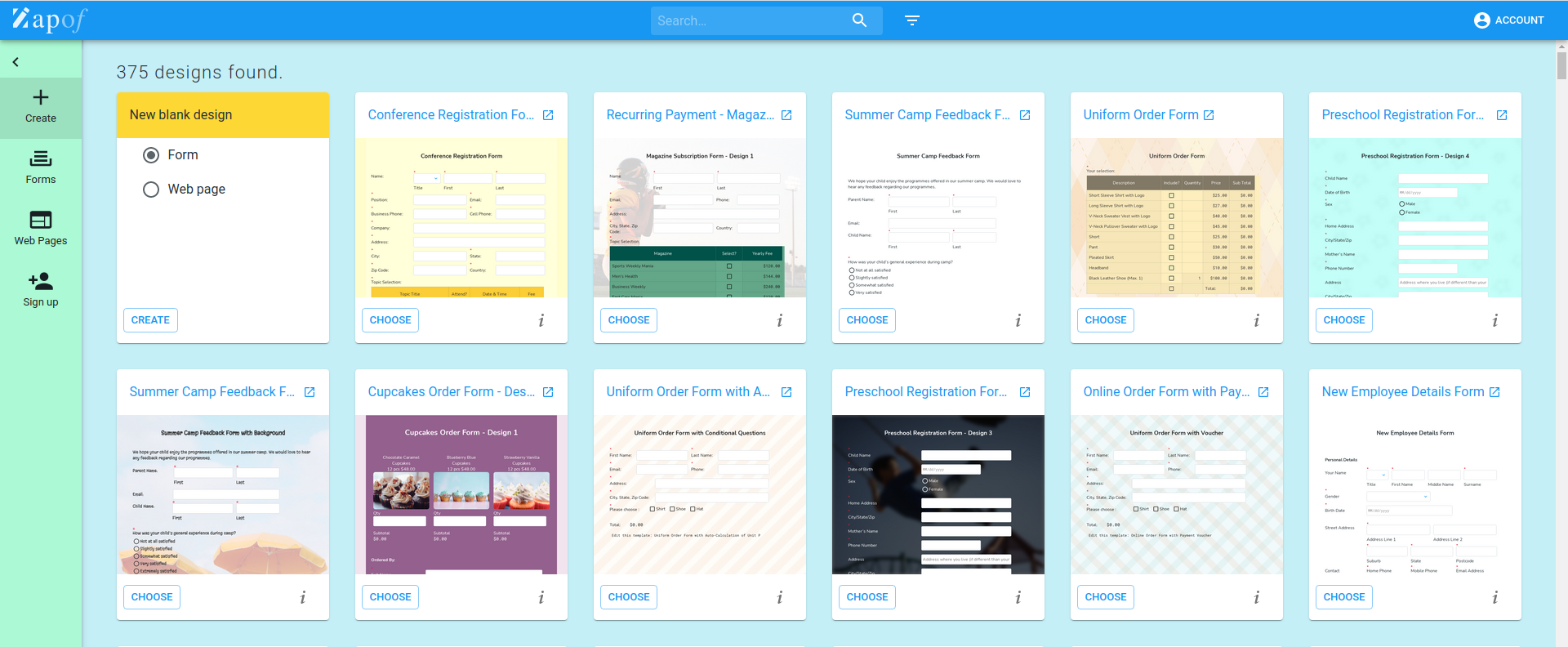
Task: Open Cupcakes Order Form external link icon
Action: [548, 392]
